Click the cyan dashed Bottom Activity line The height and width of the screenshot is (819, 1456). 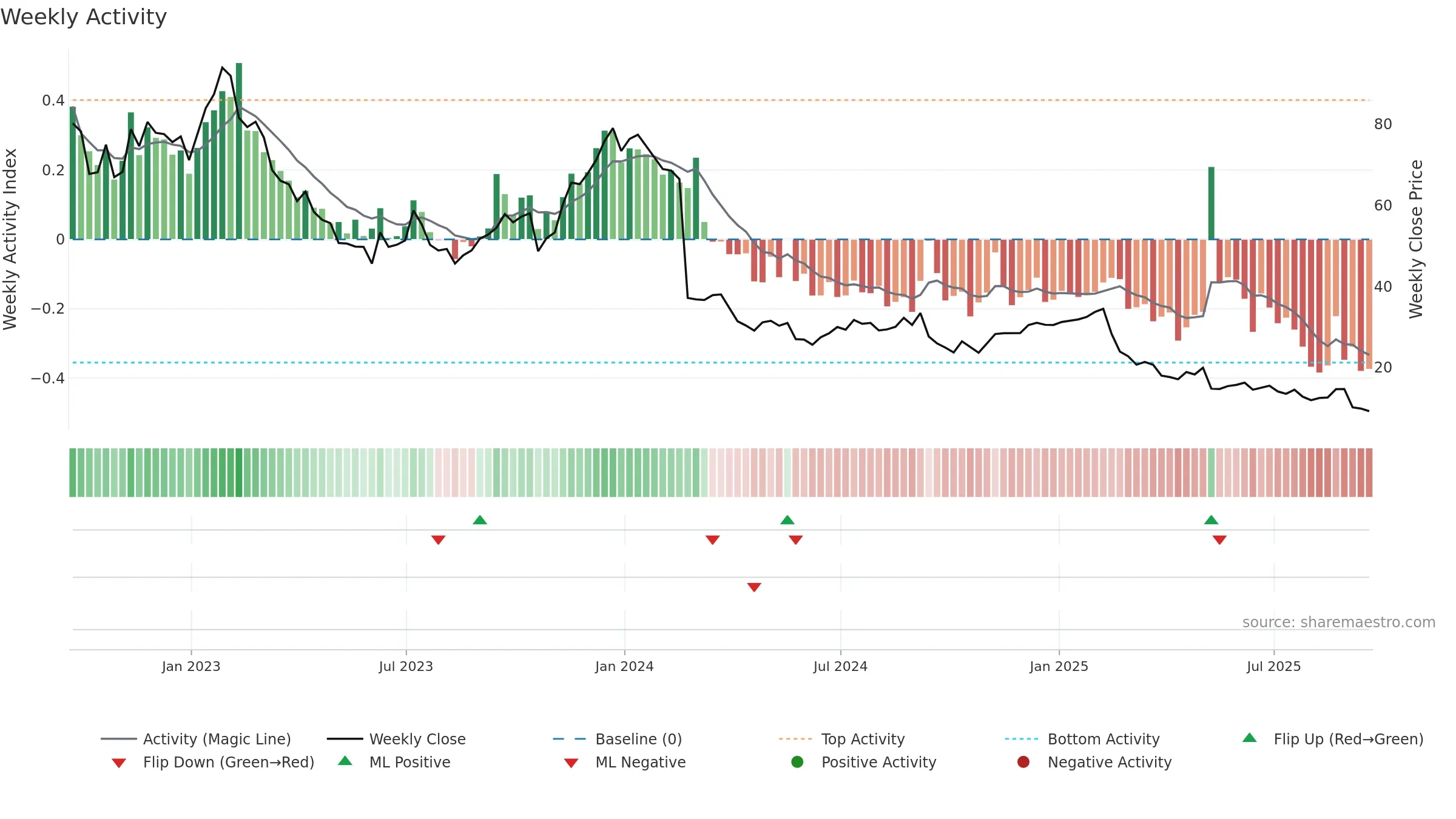tap(720, 363)
